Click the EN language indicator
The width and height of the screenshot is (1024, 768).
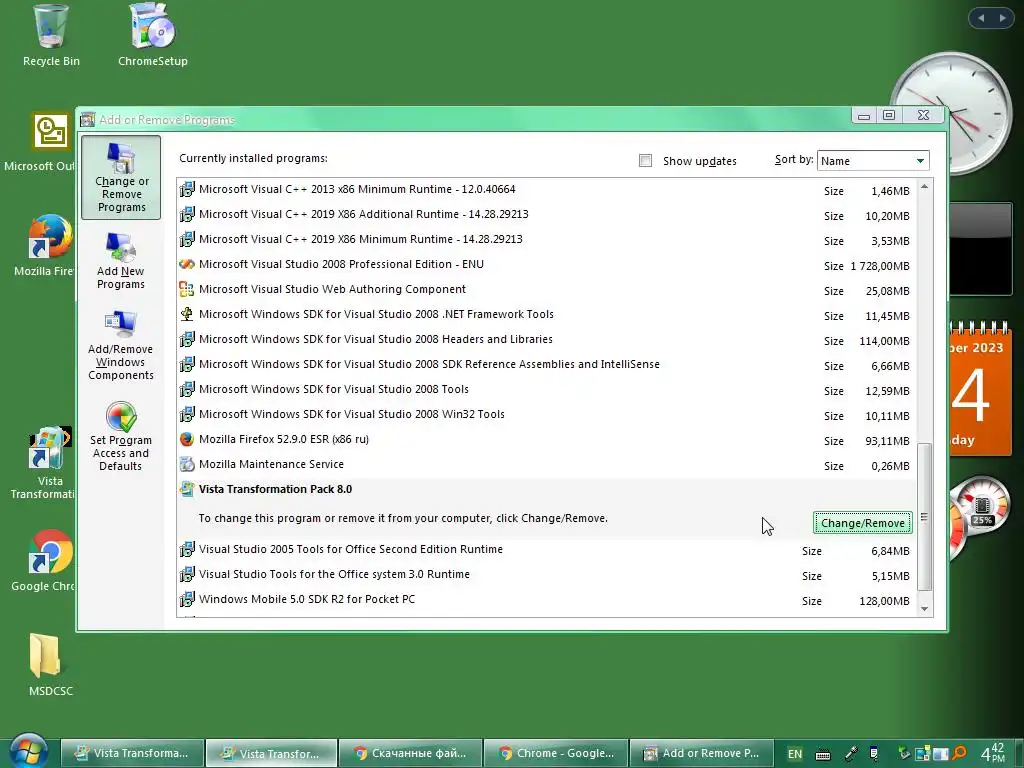[x=795, y=754]
